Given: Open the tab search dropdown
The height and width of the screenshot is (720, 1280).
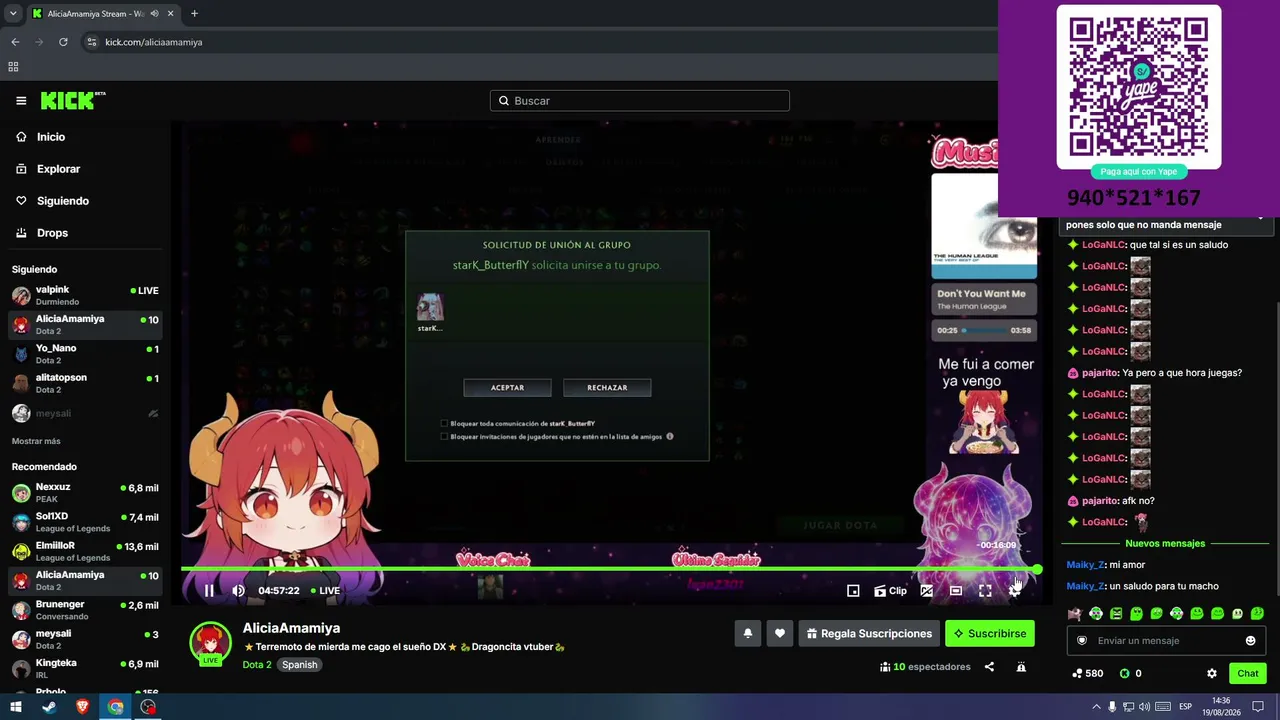Looking at the screenshot, I should [13, 14].
